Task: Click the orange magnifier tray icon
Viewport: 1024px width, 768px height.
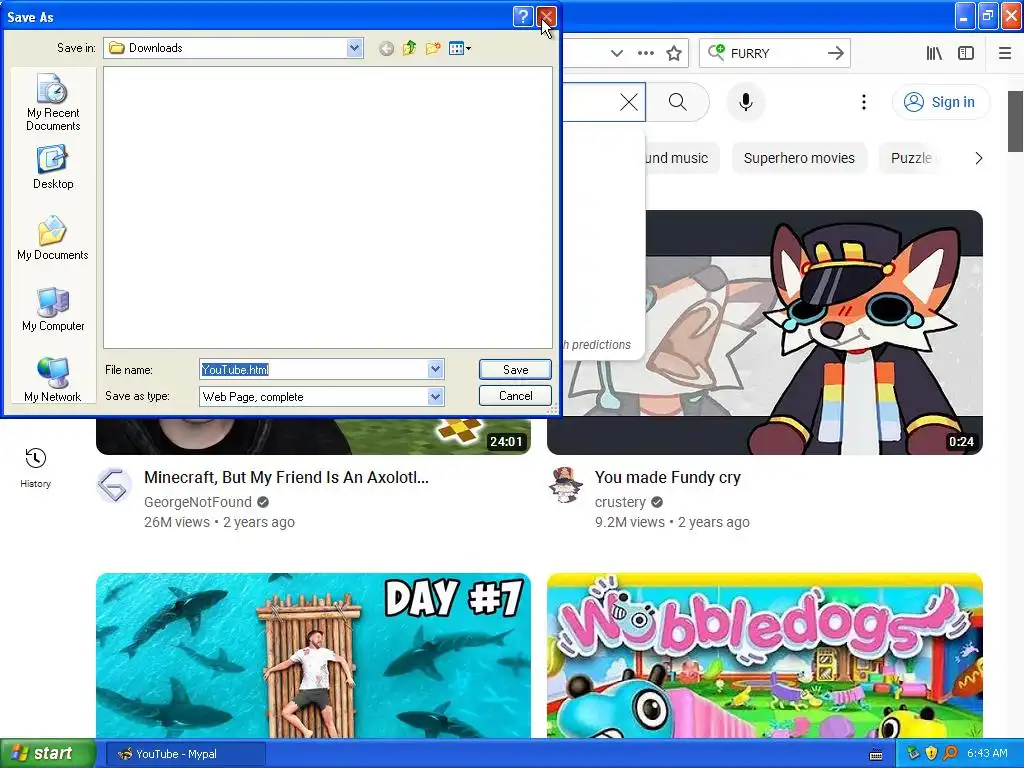Action: click(x=950, y=753)
